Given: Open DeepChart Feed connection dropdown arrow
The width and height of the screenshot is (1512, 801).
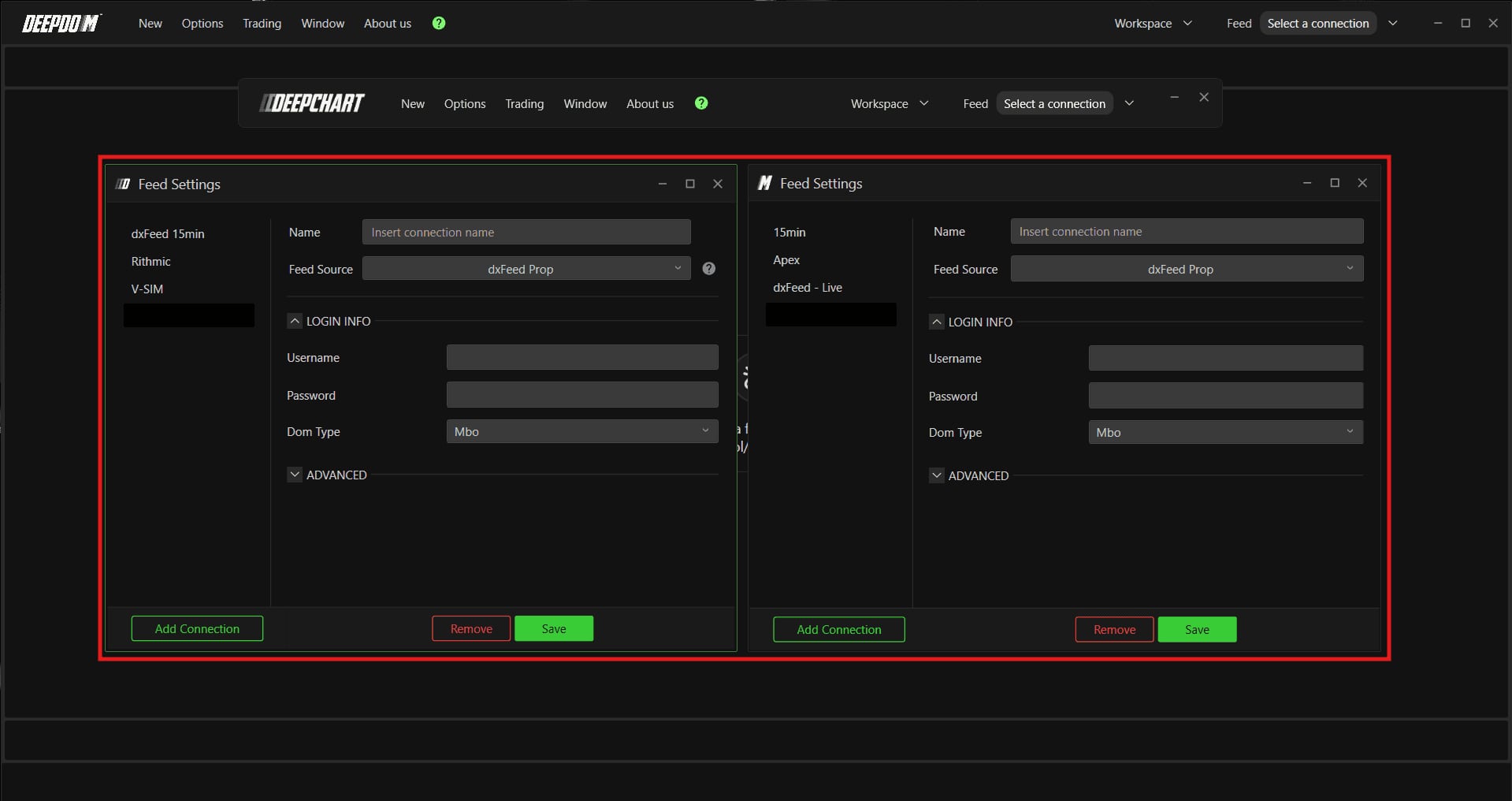Looking at the screenshot, I should [x=1129, y=104].
